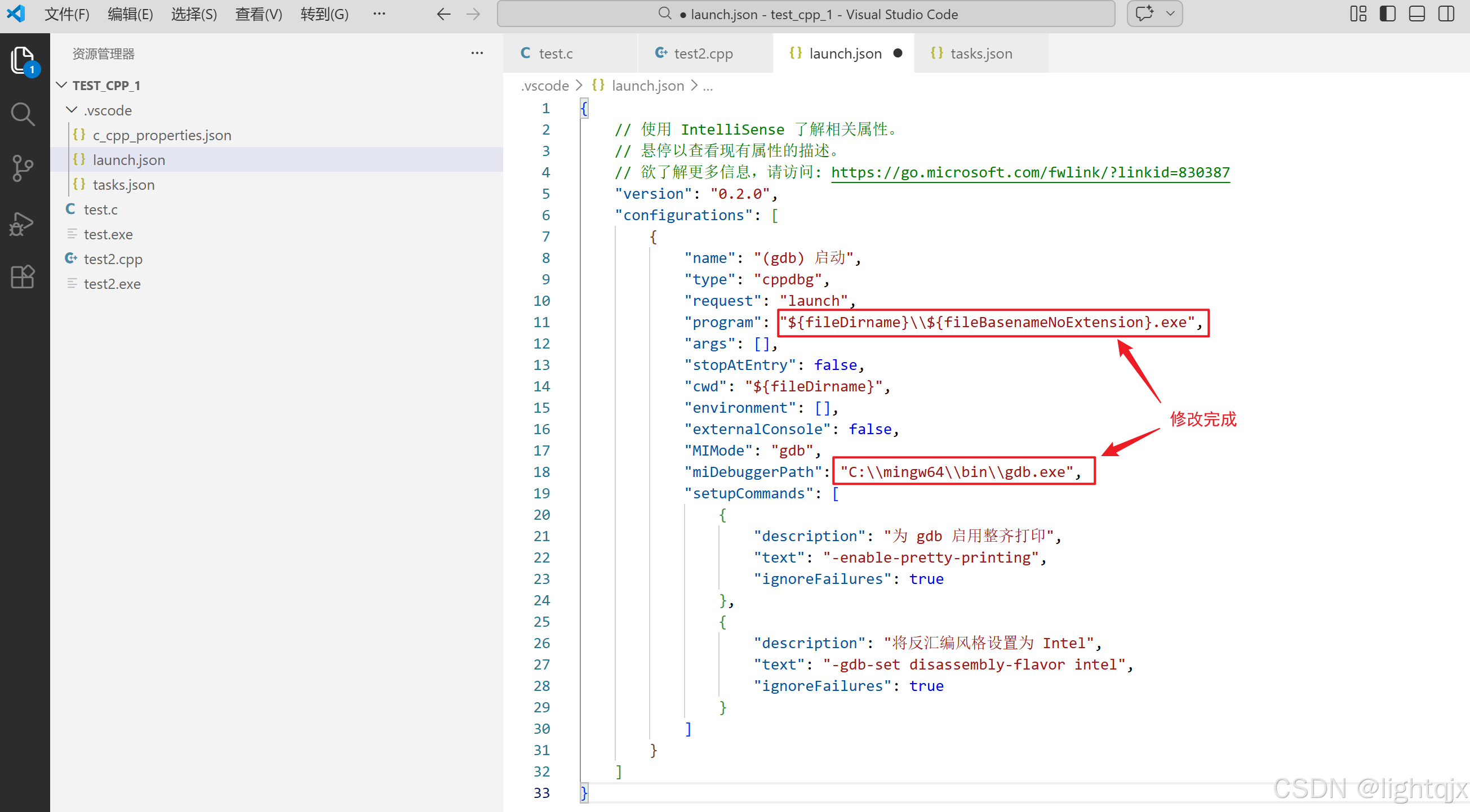This screenshot has width=1470, height=812.
Task: Open the Extensions view
Action: pos(23,277)
